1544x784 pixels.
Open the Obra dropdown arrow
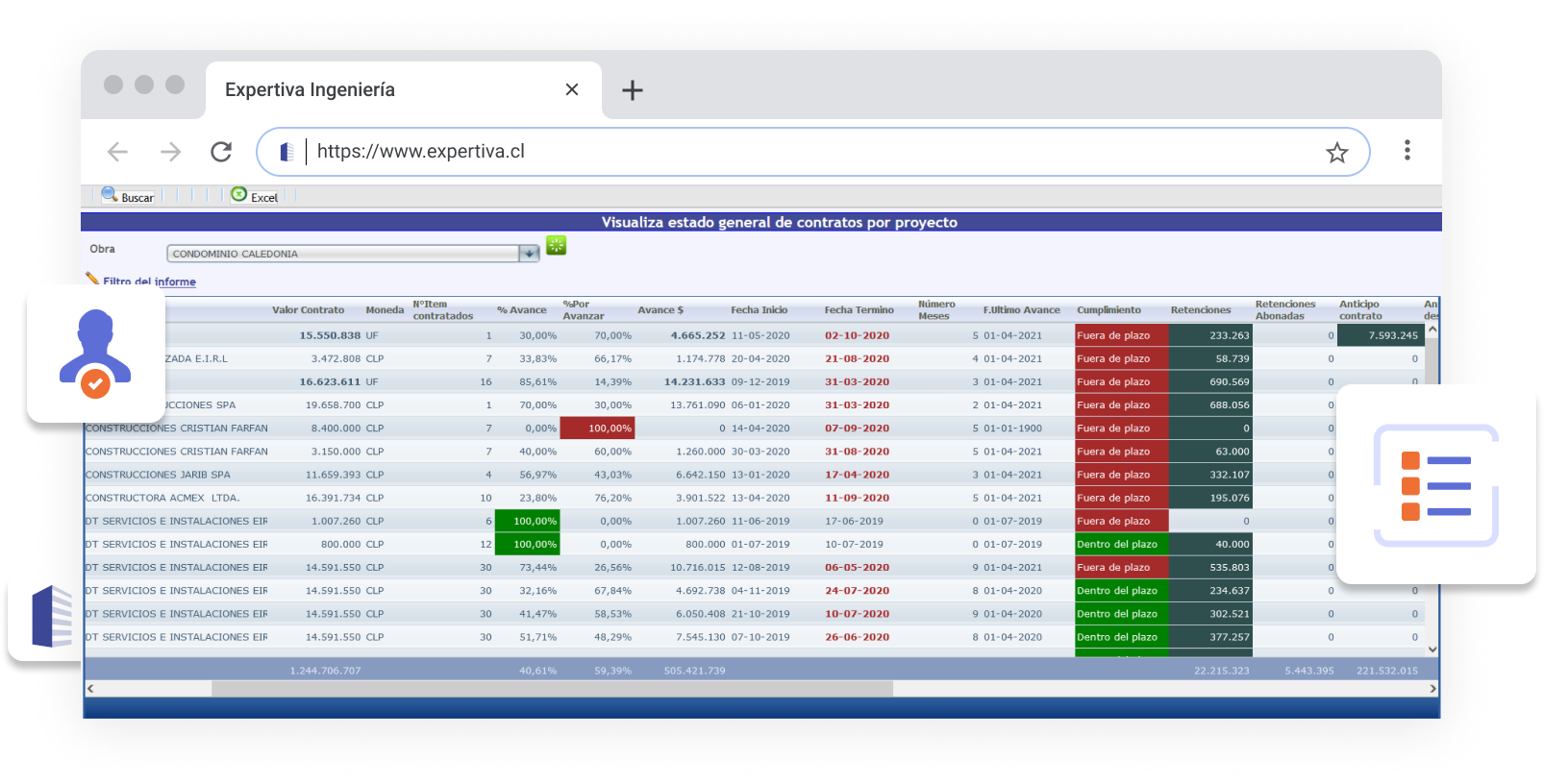click(x=529, y=254)
